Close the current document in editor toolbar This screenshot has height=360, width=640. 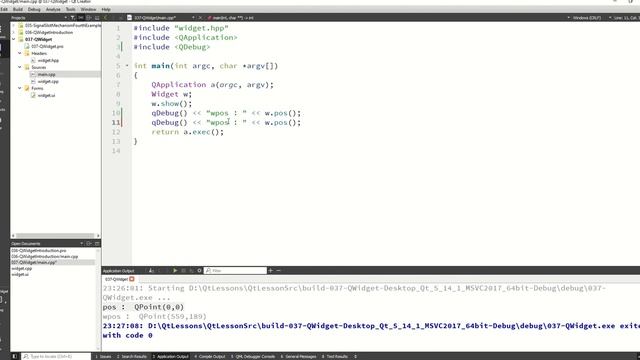tap(200, 18)
